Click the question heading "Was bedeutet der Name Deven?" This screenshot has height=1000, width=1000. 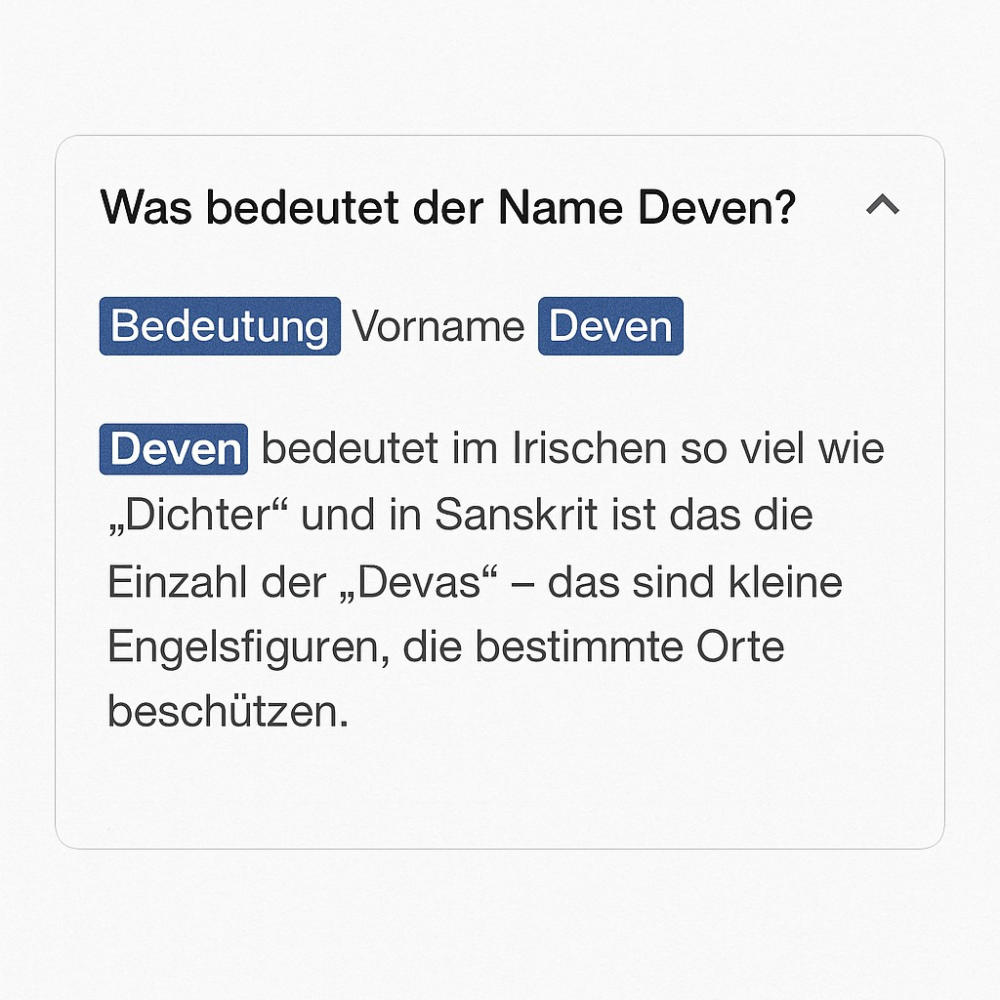pyautogui.click(x=448, y=207)
